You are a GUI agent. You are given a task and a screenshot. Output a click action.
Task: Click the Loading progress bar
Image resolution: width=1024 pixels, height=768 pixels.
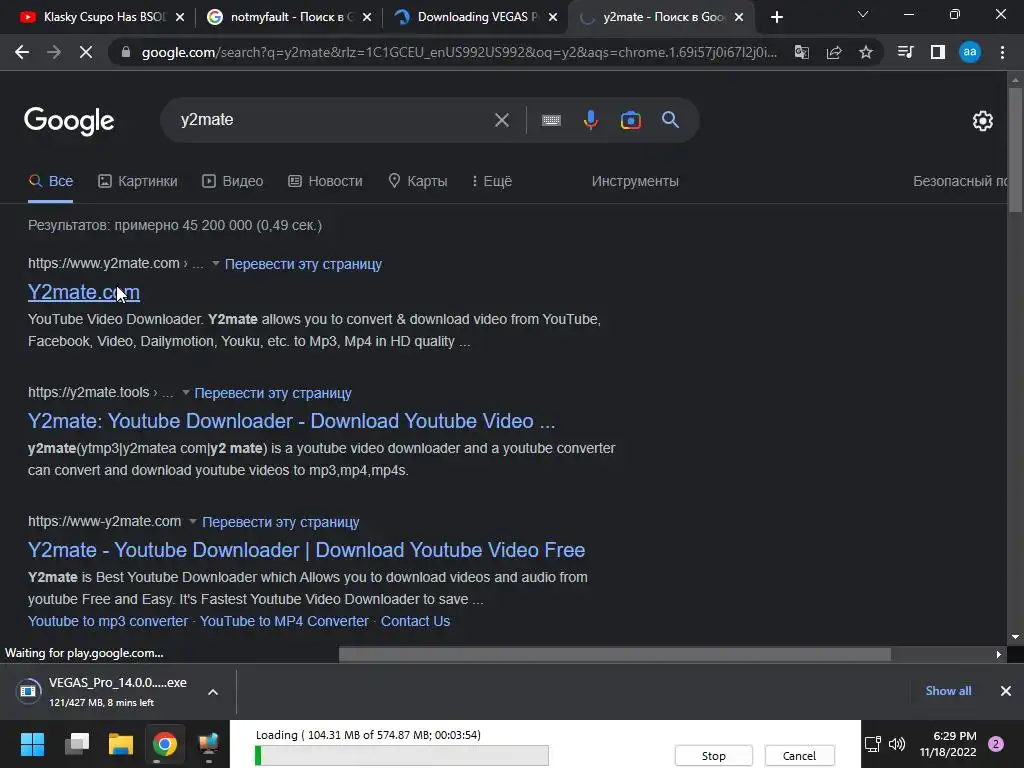point(402,756)
